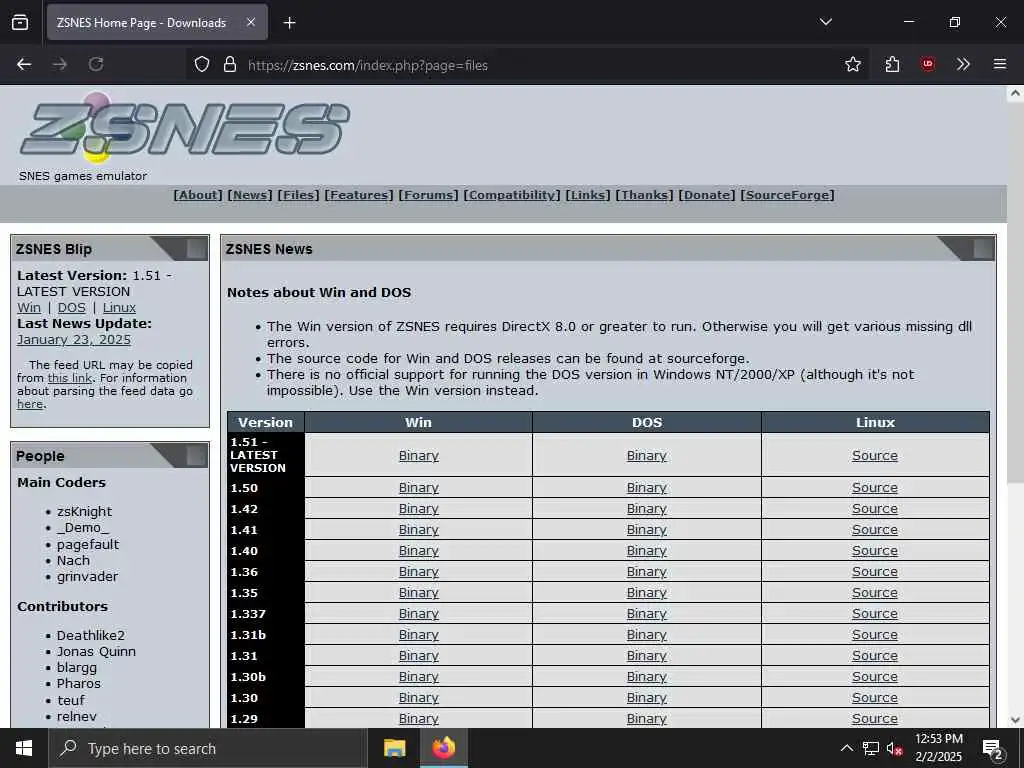Open the Windows Start menu
1024x768 pixels.
click(24, 748)
